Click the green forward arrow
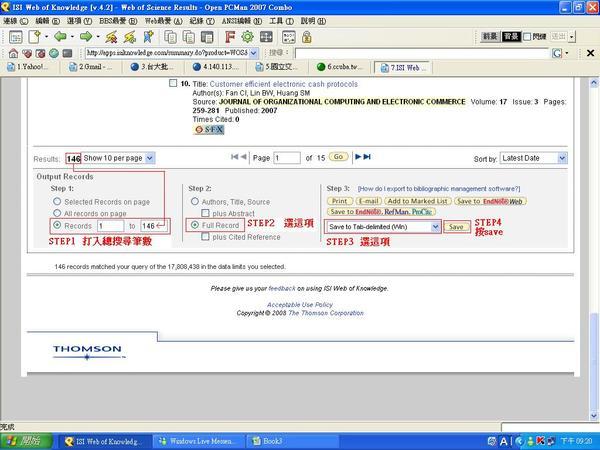 click(x=86, y=37)
